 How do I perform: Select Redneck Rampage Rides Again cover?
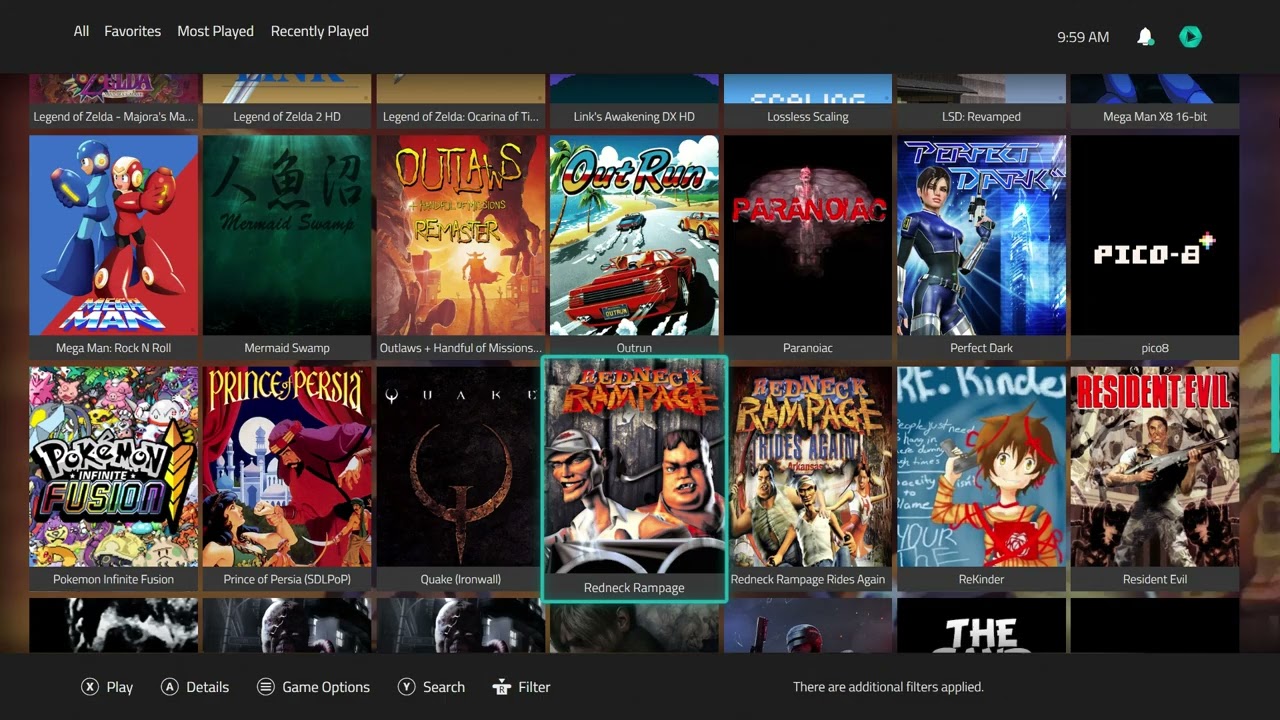808,467
